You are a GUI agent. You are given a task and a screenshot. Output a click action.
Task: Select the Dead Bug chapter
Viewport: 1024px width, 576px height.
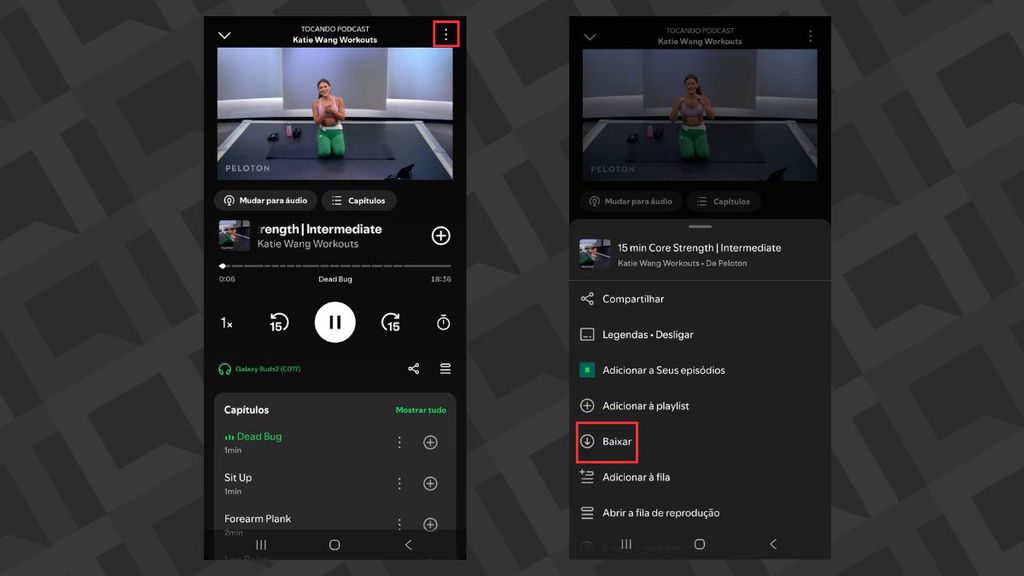253,441
